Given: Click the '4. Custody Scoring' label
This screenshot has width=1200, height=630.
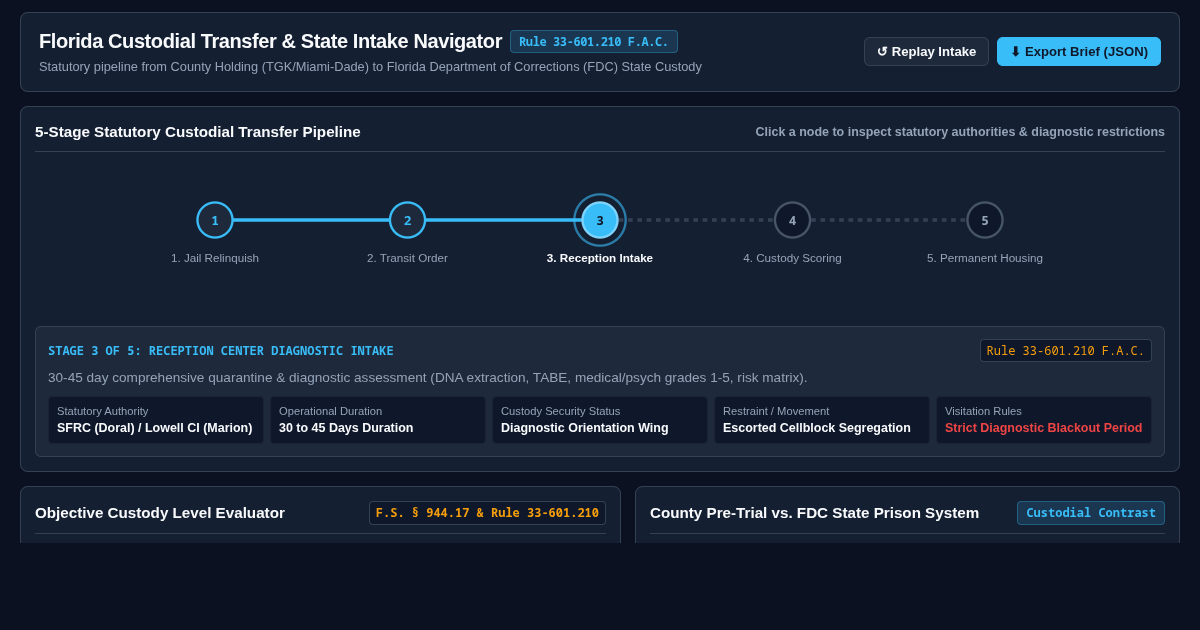Looking at the screenshot, I should (792, 258).
